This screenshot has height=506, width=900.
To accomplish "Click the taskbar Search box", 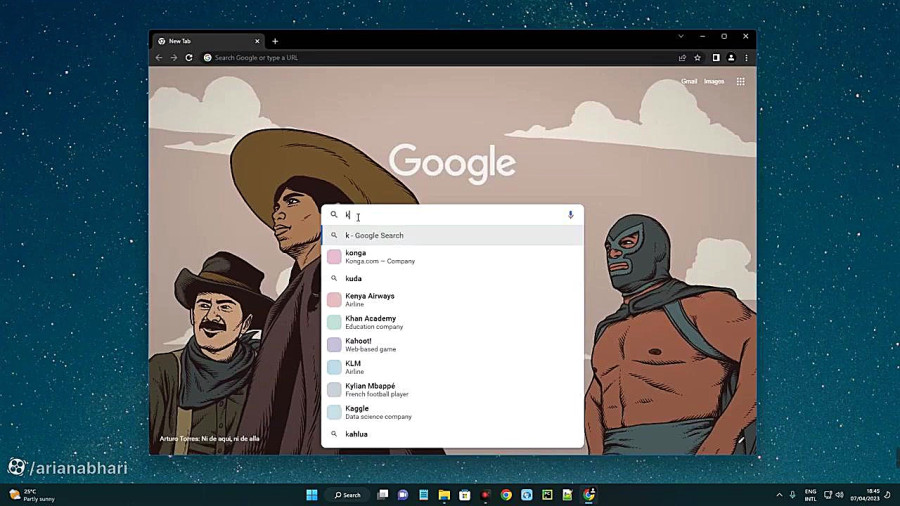I will (x=348, y=495).
